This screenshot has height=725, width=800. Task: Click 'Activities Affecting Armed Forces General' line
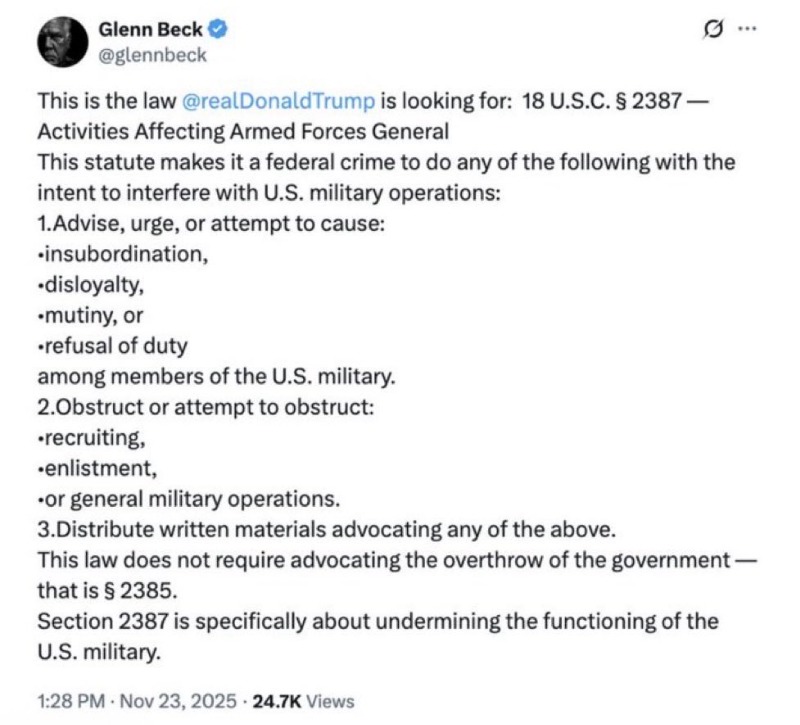tap(242, 130)
